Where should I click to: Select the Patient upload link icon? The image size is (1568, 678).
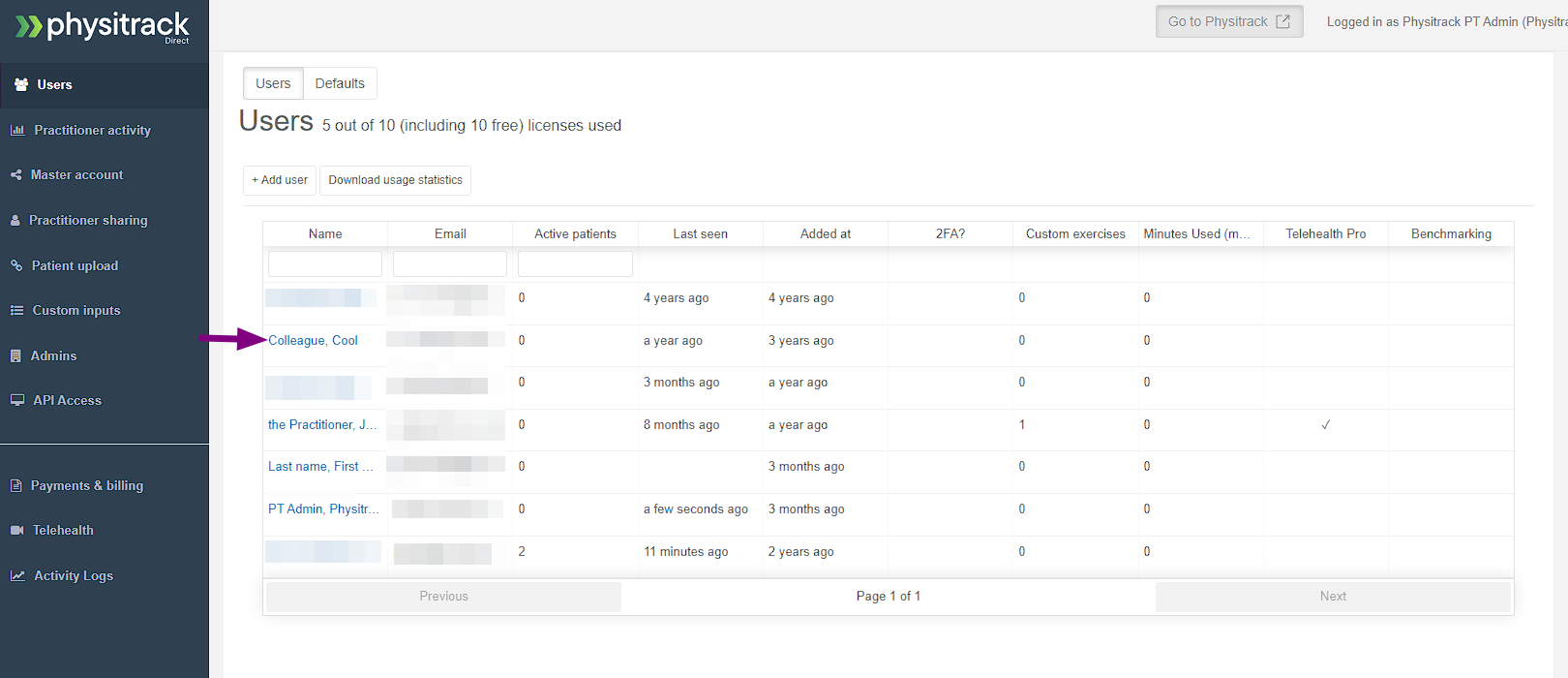[16, 265]
